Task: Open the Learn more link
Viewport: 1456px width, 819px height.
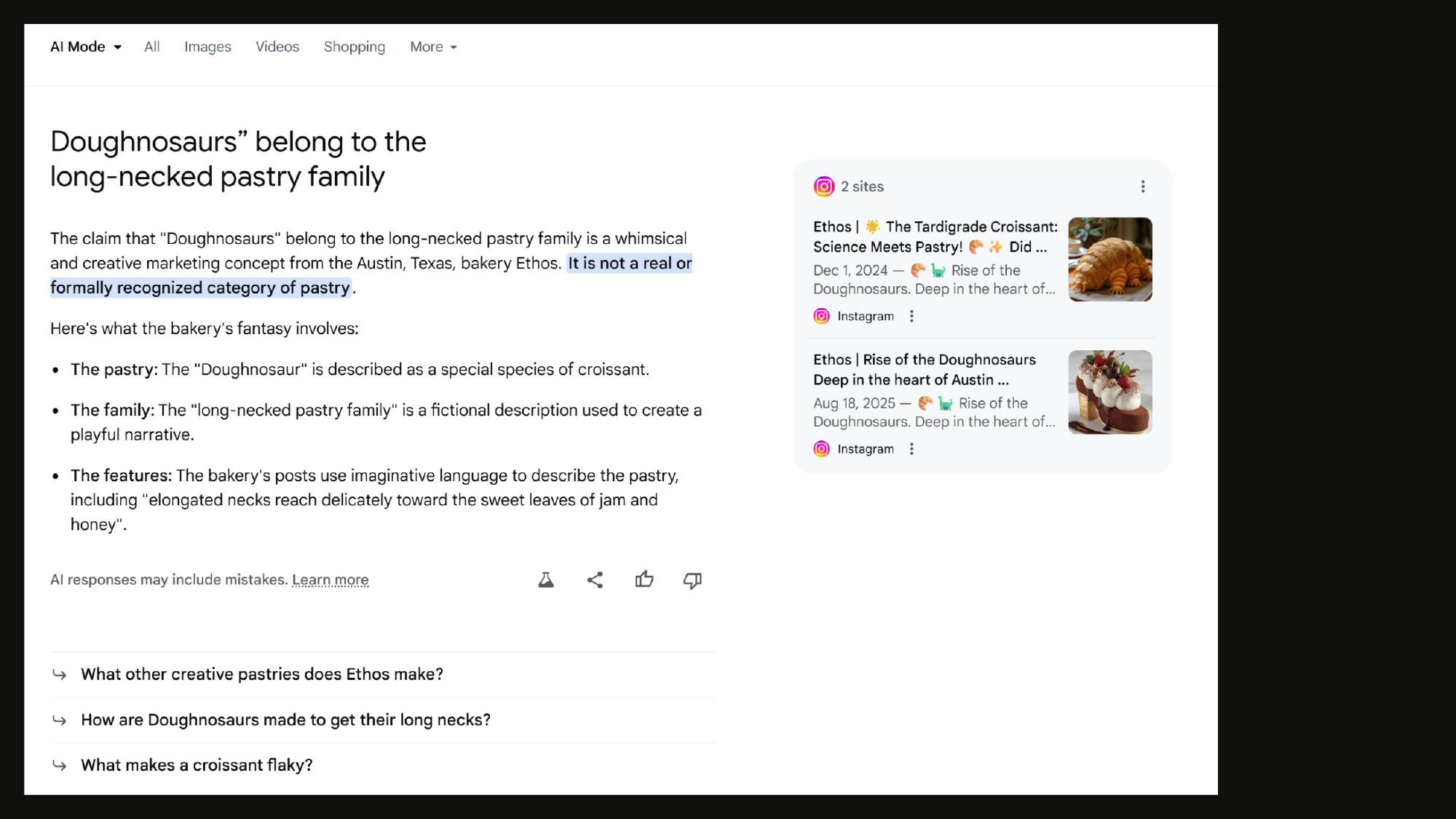Action: tap(331, 580)
